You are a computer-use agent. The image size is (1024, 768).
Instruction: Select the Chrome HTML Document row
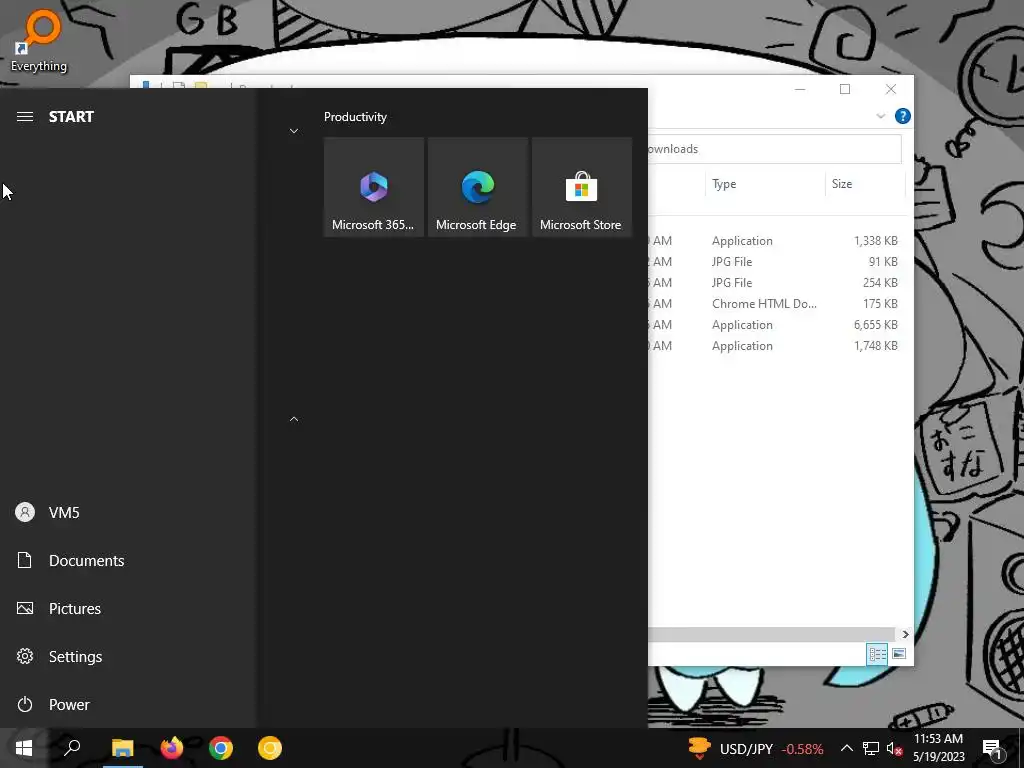point(777,304)
